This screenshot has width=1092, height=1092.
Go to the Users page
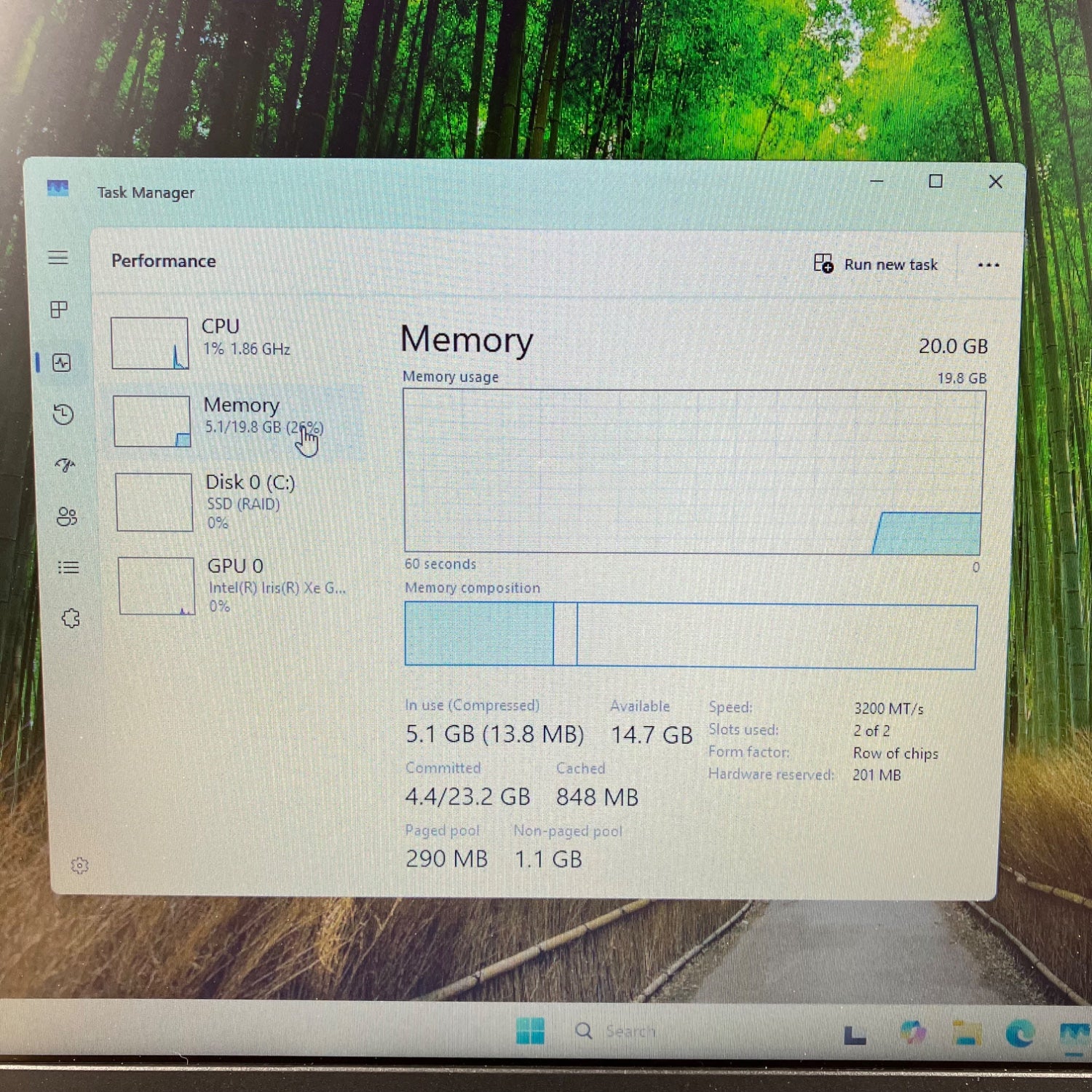[66, 517]
